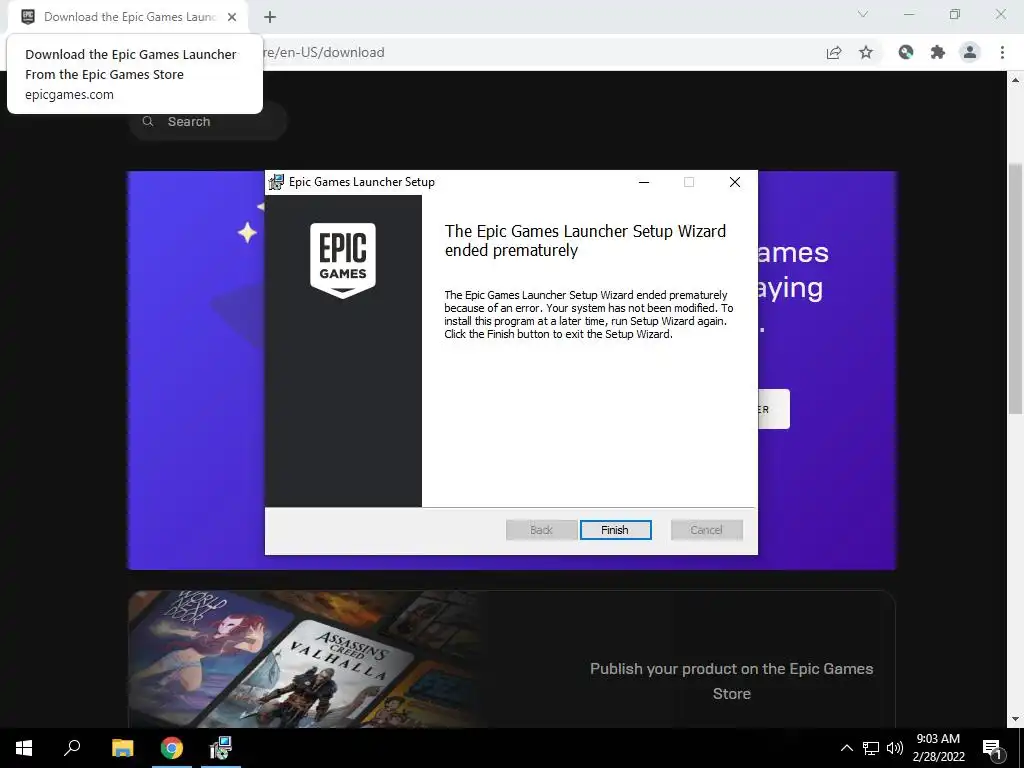Click the greyed-out Cancel button in setup
1024x768 pixels.
(x=707, y=530)
